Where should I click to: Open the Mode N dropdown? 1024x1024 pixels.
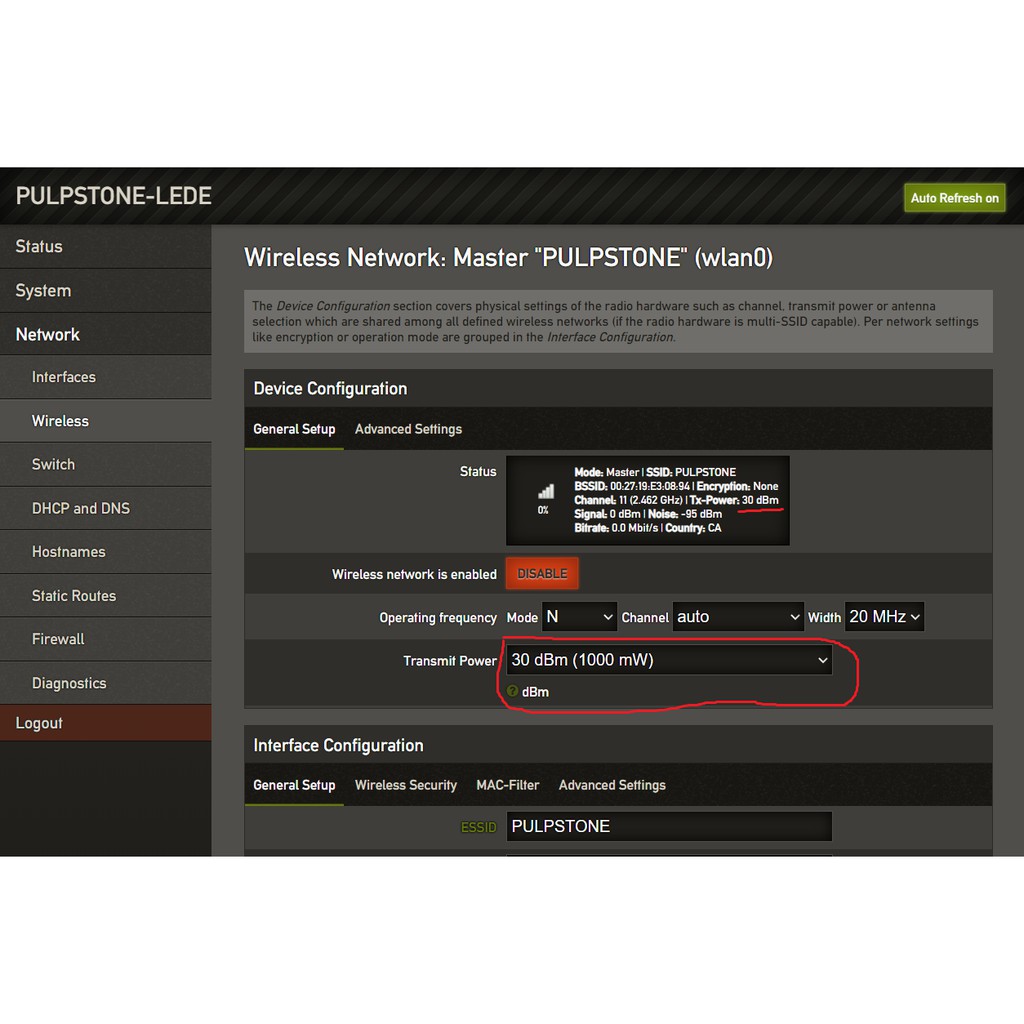pyautogui.click(x=580, y=617)
